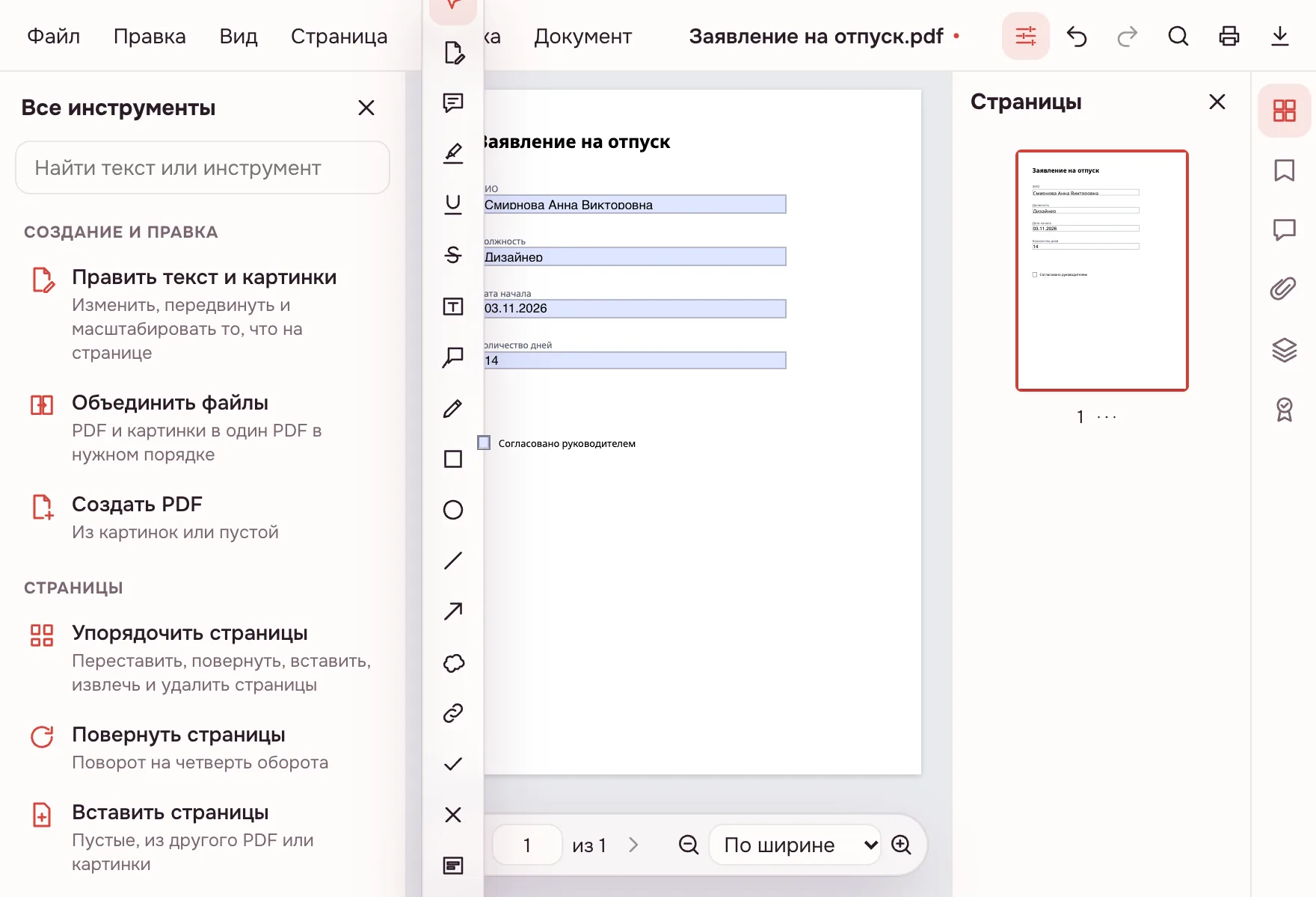Go to next page
Viewport: 1316px width, 897px height.
click(x=634, y=845)
